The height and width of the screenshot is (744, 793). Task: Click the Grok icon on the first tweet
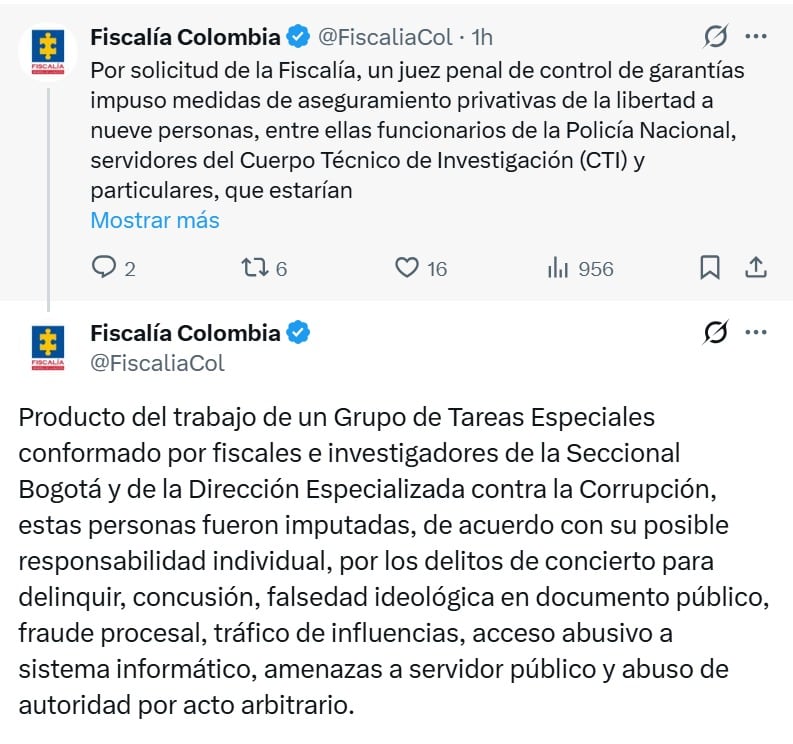click(716, 38)
